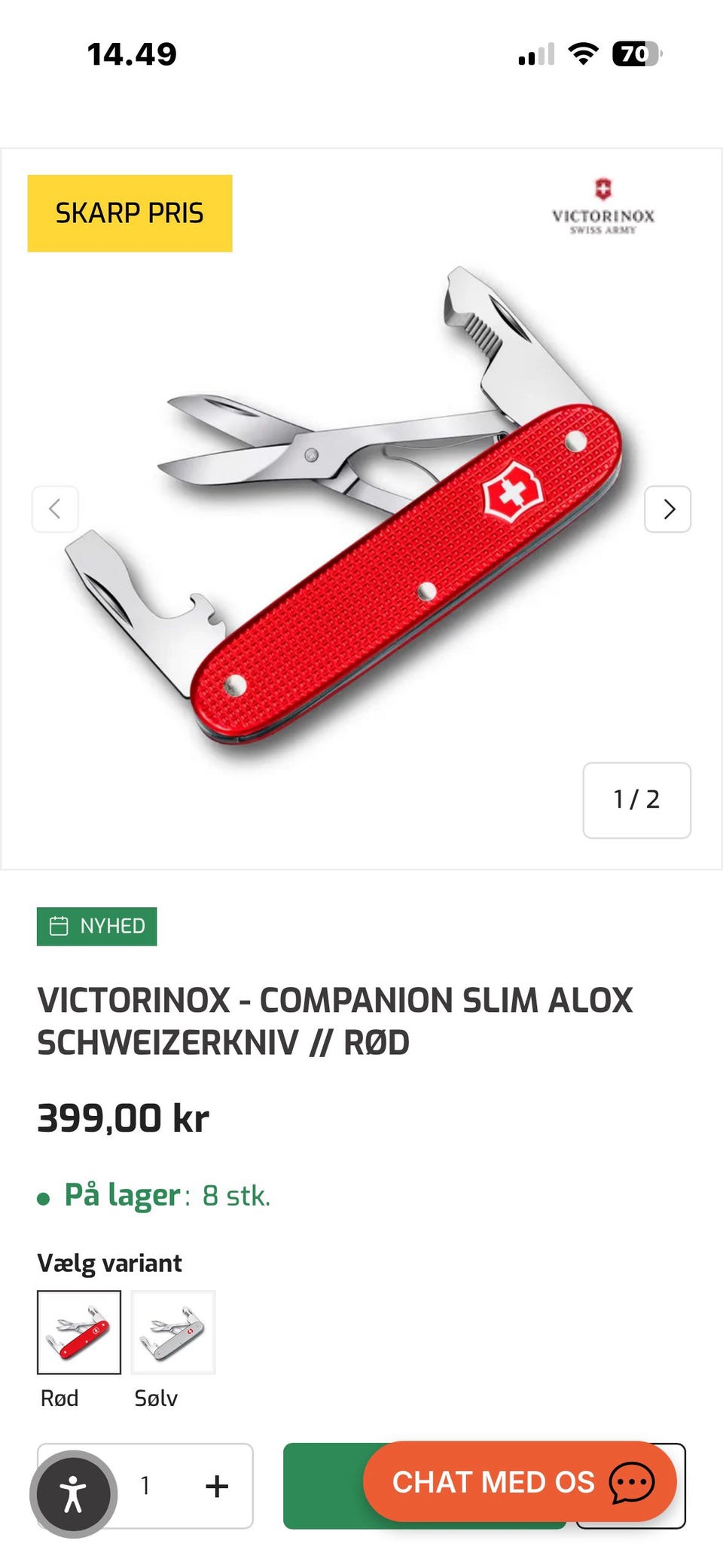Open the 1 / 2 image counter
Screen dimensions: 723x1568
point(636,799)
